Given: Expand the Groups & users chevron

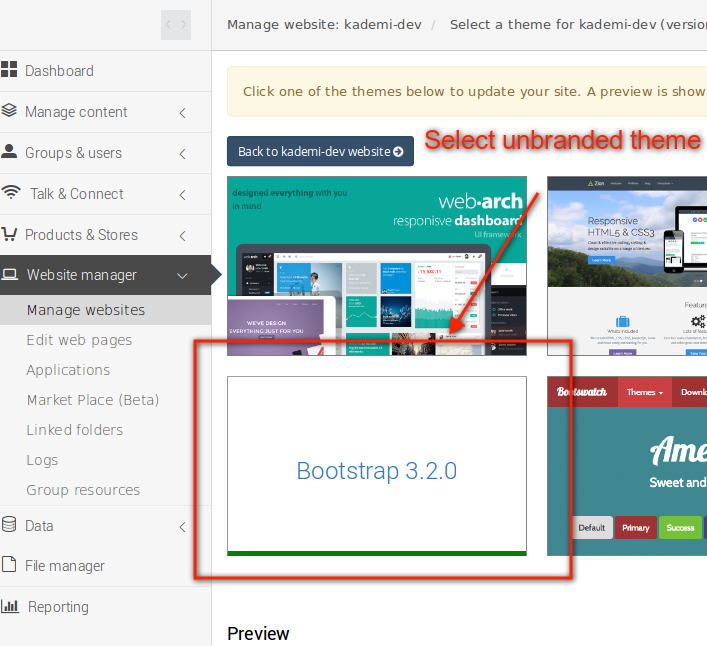Looking at the screenshot, I should point(183,154).
